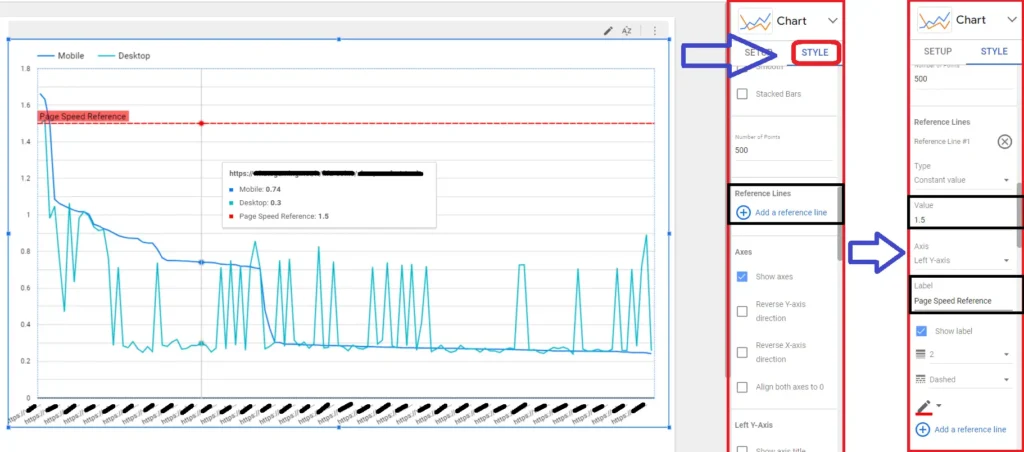Click the AZ sort icon above the chart
The width and height of the screenshot is (1024, 452).
click(x=627, y=31)
